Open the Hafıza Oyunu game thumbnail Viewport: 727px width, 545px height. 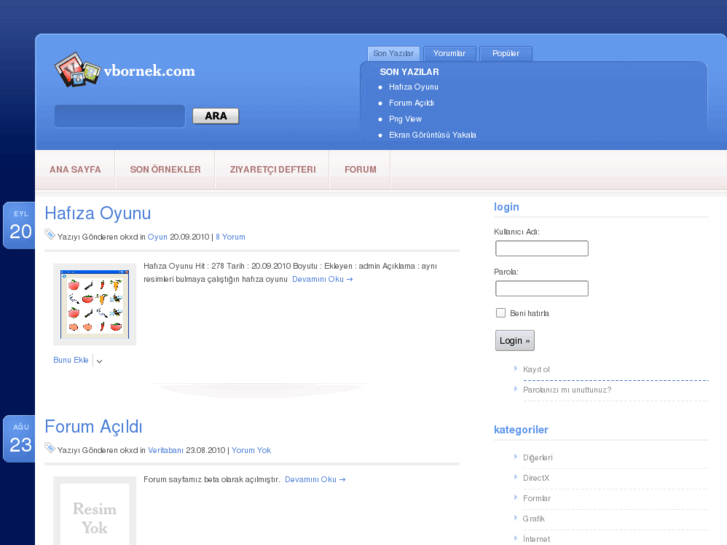click(x=95, y=304)
